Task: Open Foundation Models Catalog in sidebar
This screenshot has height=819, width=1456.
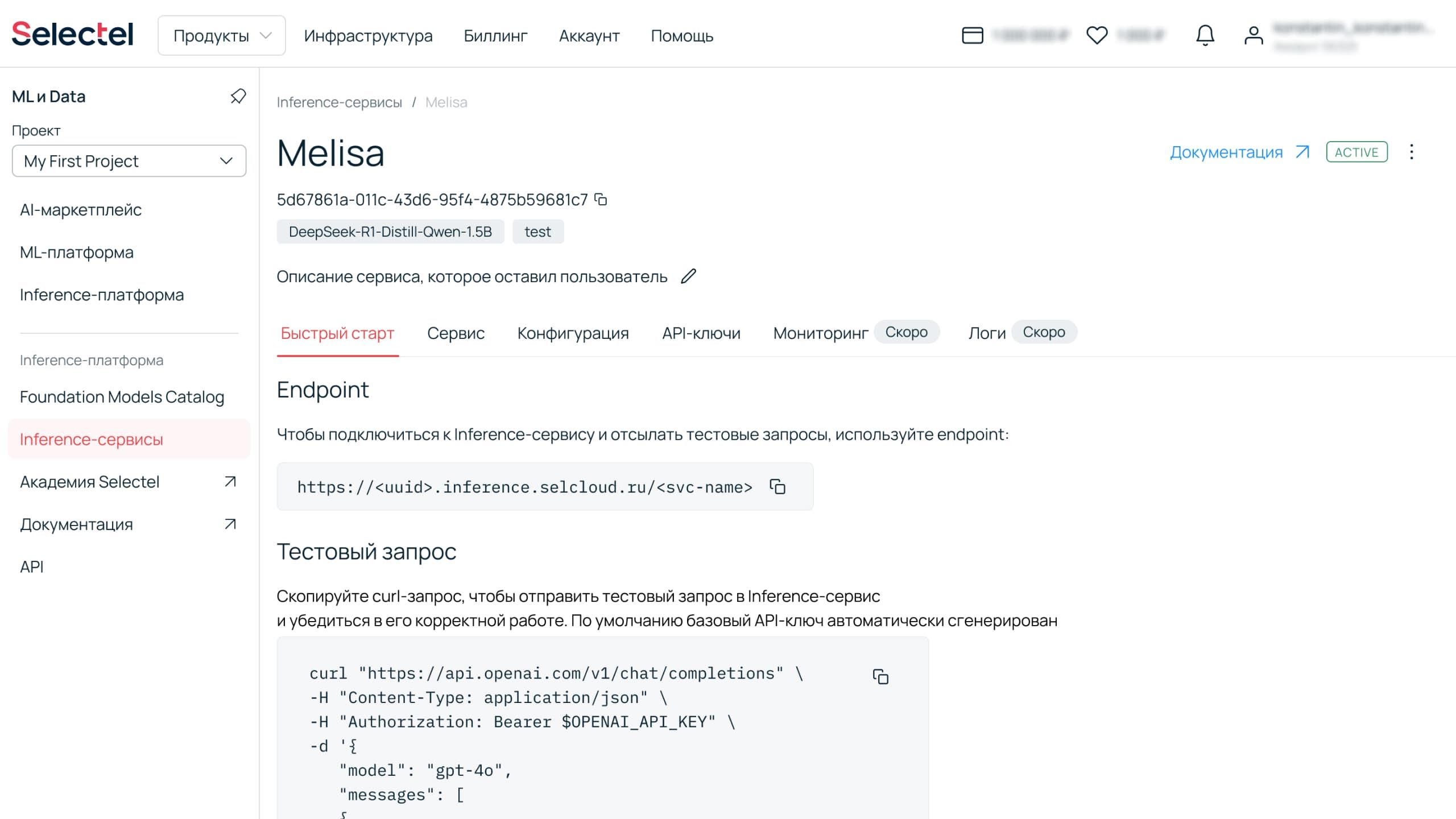Action: pyautogui.click(x=122, y=397)
